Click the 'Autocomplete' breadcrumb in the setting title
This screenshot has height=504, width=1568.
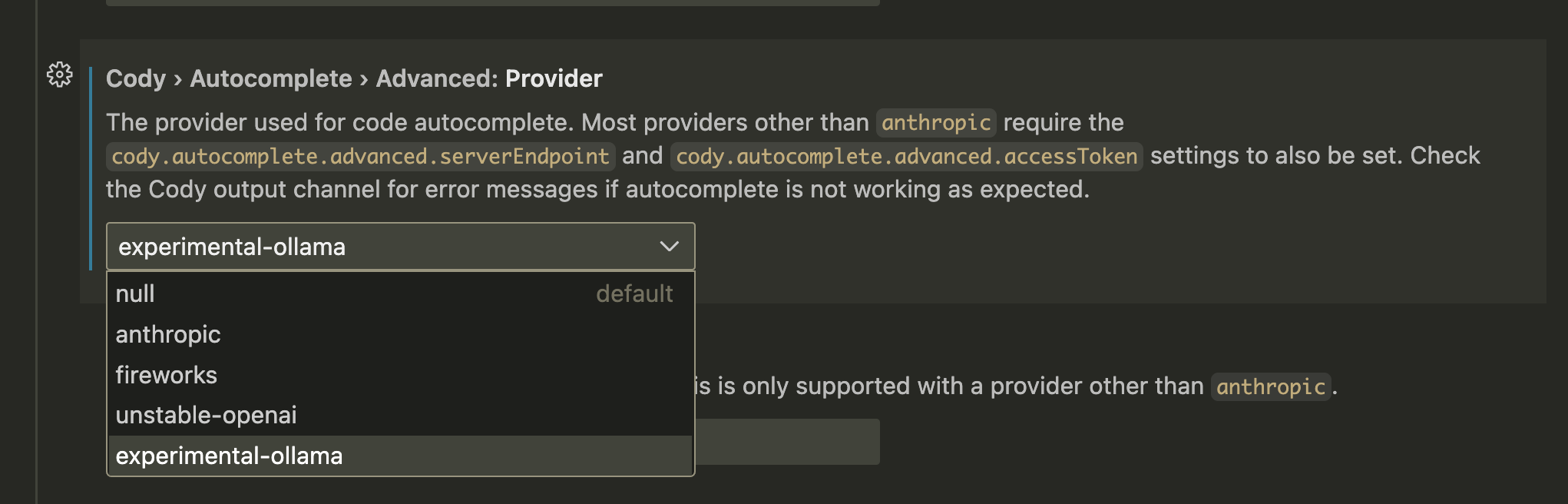pyautogui.click(x=271, y=78)
